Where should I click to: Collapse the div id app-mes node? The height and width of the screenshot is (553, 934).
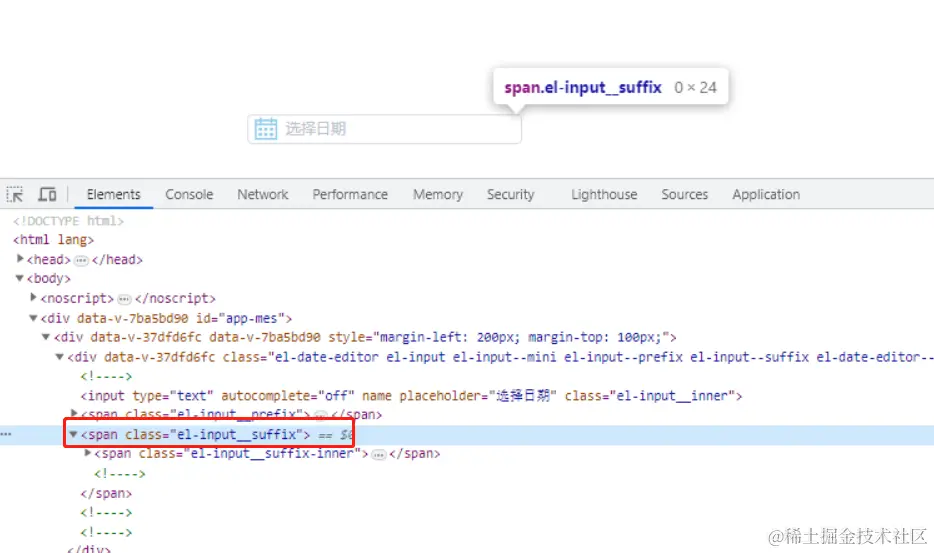[x=33, y=318]
